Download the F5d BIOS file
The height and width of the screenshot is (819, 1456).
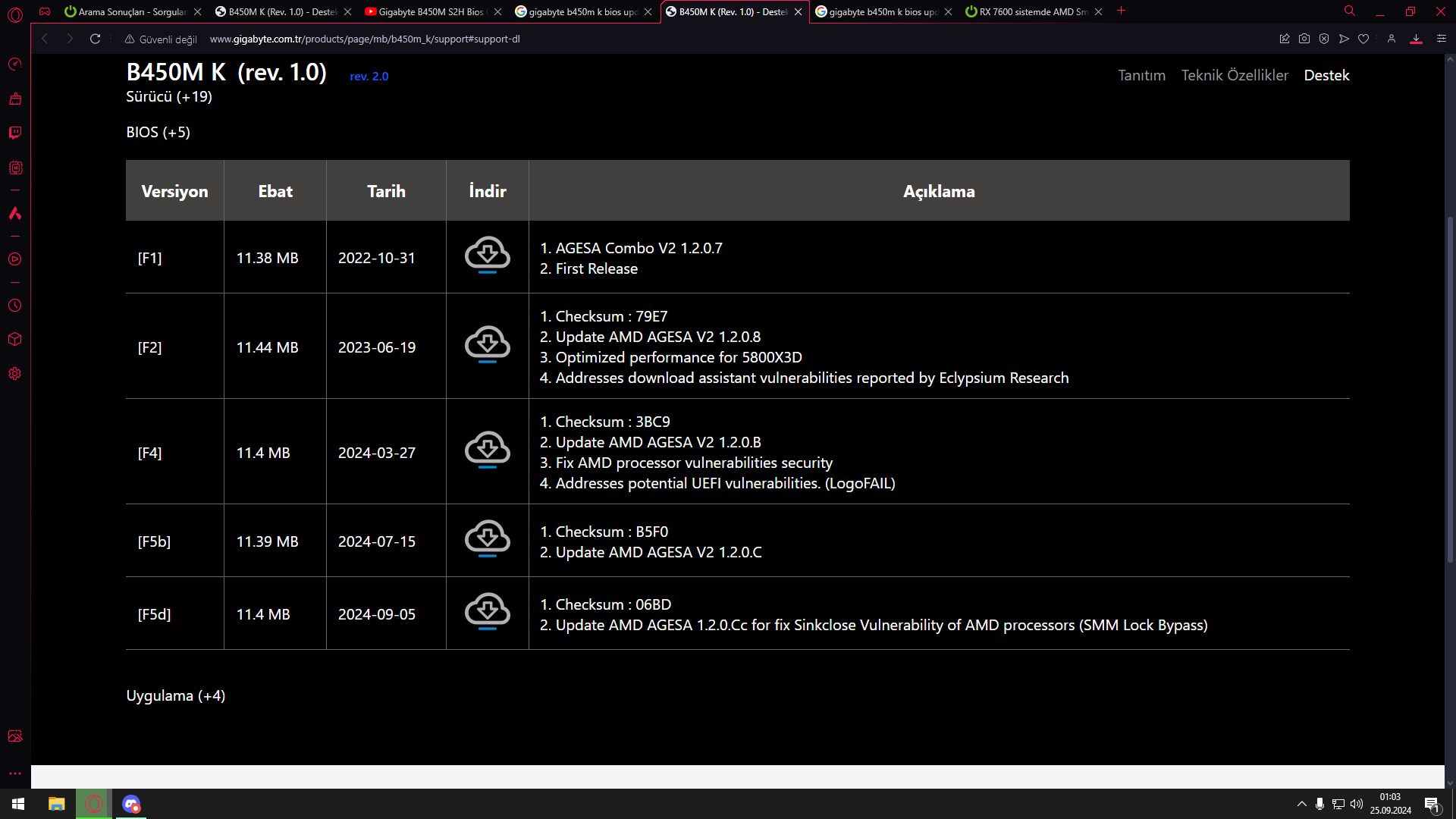click(488, 612)
